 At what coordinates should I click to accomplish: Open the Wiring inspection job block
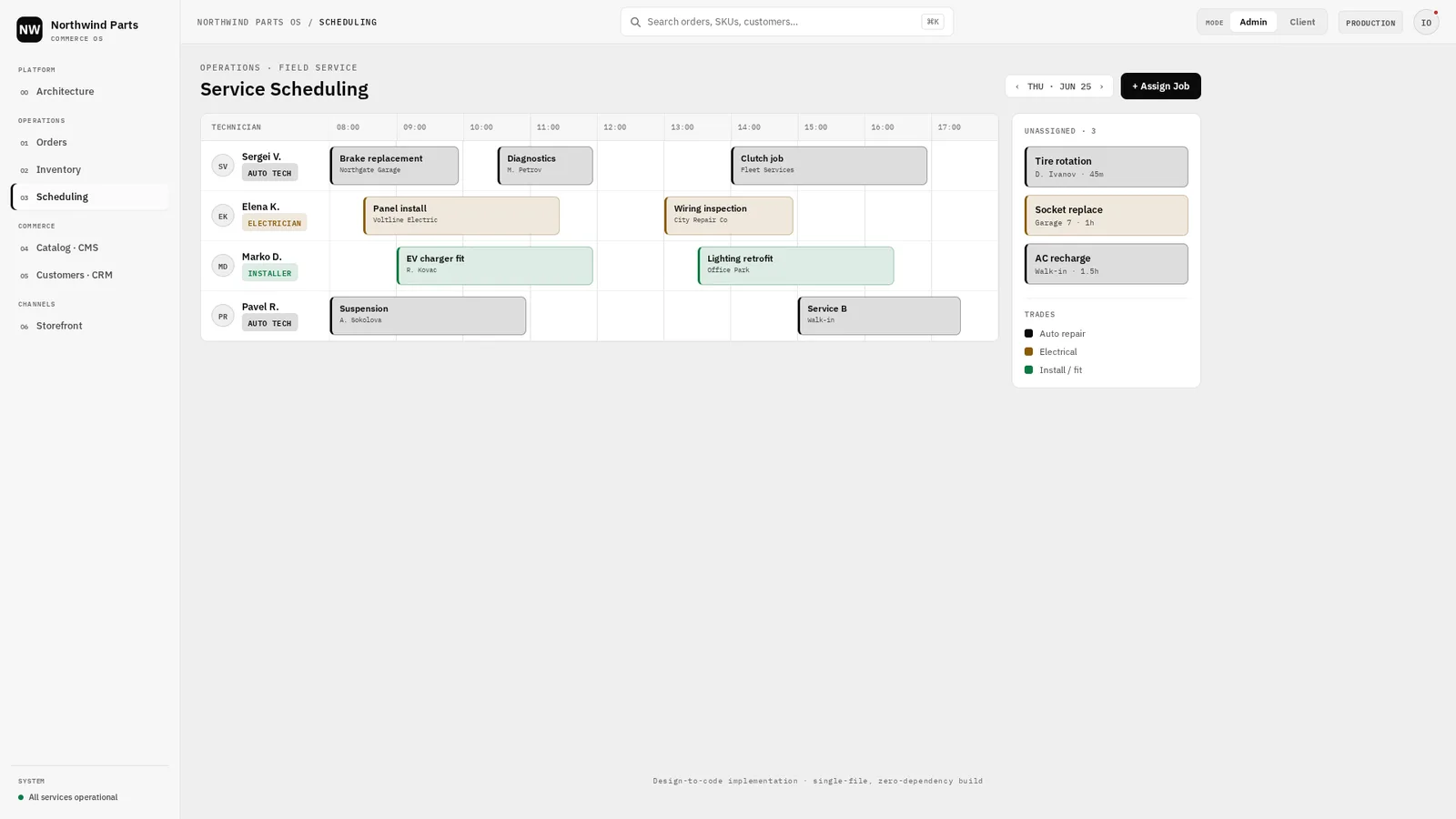(x=729, y=216)
